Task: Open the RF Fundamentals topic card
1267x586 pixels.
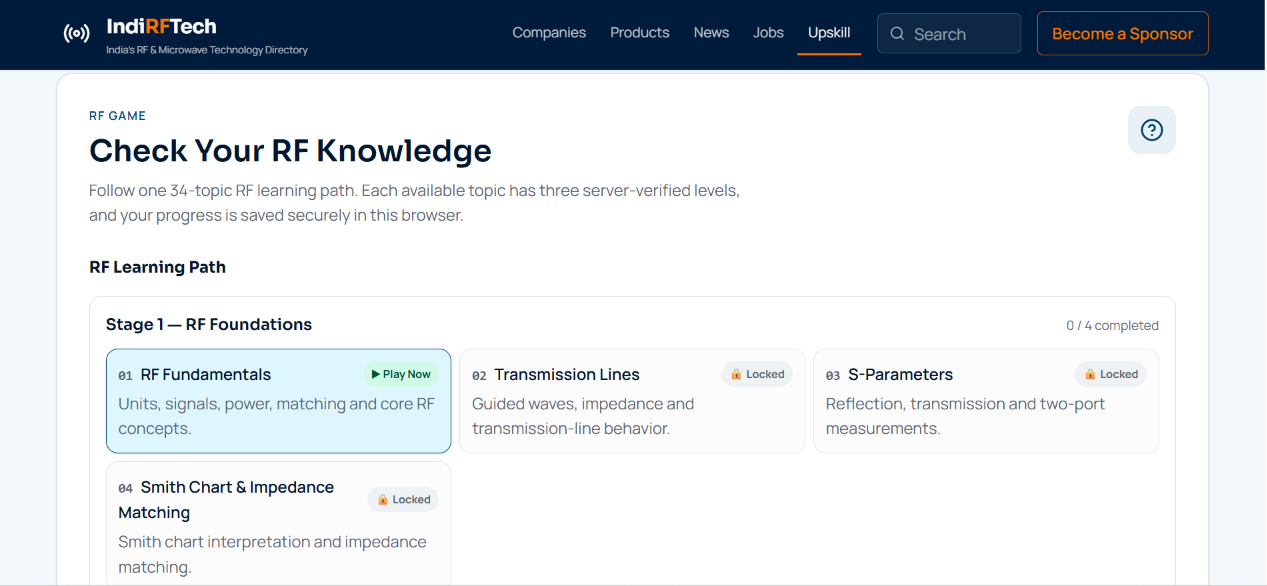Action: [x=278, y=401]
